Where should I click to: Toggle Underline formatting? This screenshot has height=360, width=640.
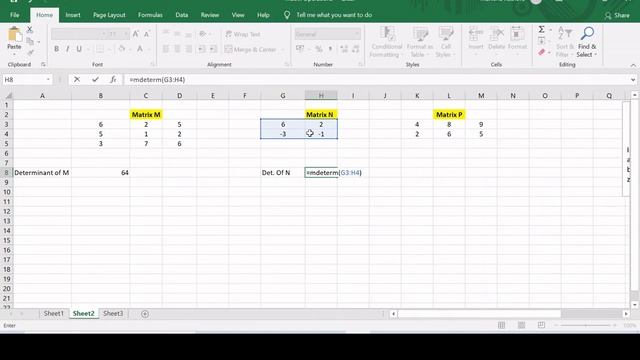pos(79,49)
